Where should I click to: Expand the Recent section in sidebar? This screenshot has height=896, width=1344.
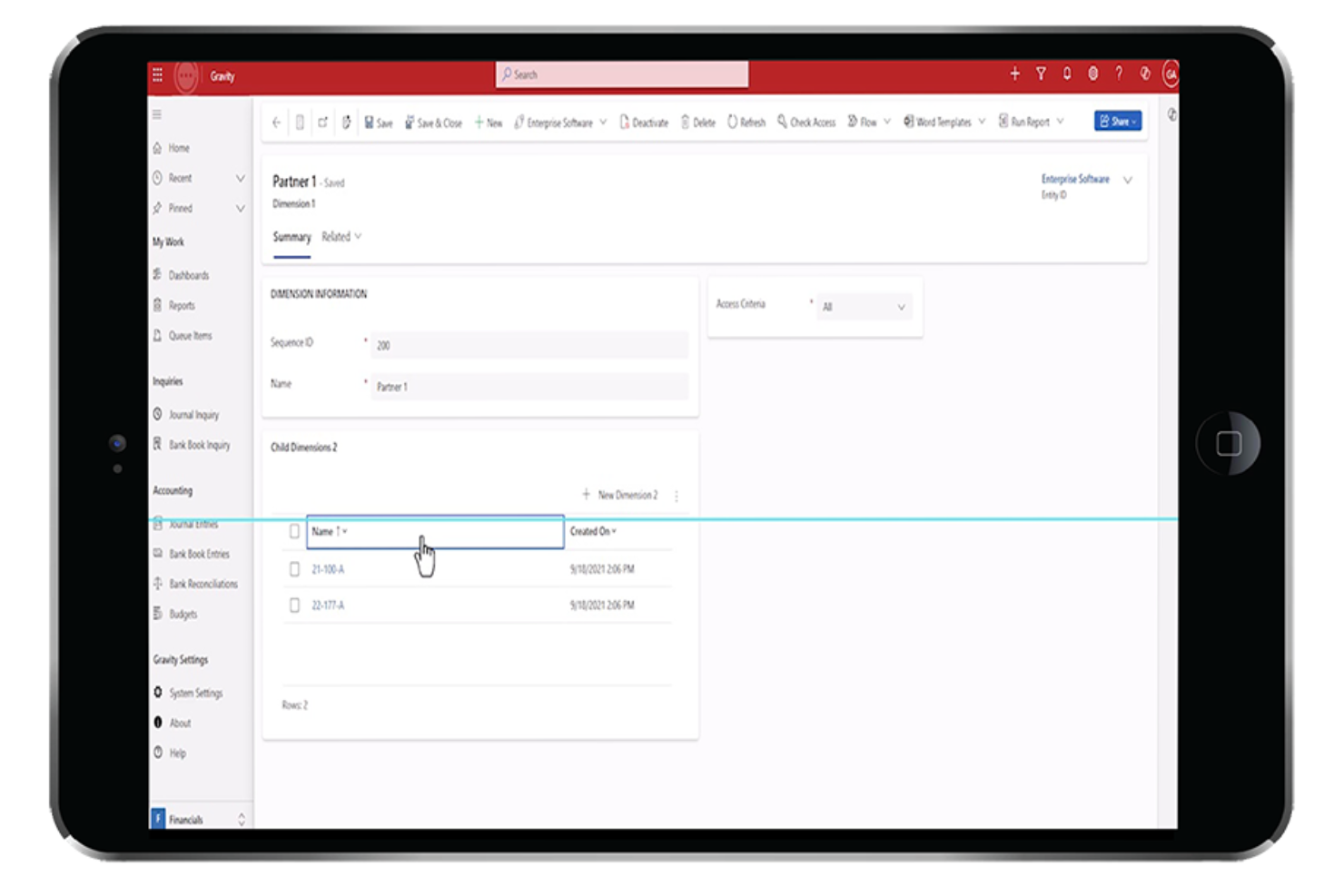click(x=240, y=178)
